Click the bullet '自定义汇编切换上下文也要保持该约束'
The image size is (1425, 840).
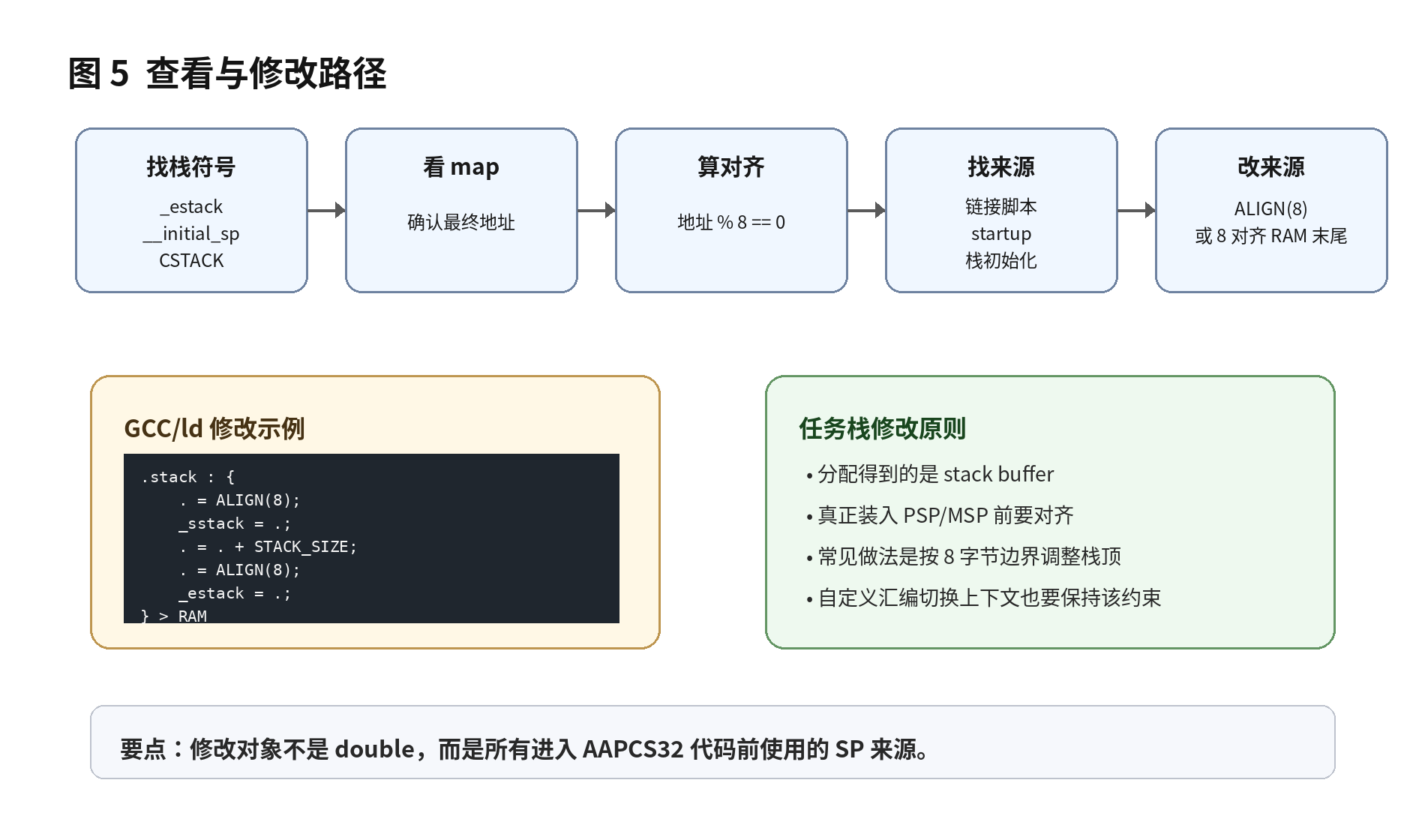pos(983,598)
